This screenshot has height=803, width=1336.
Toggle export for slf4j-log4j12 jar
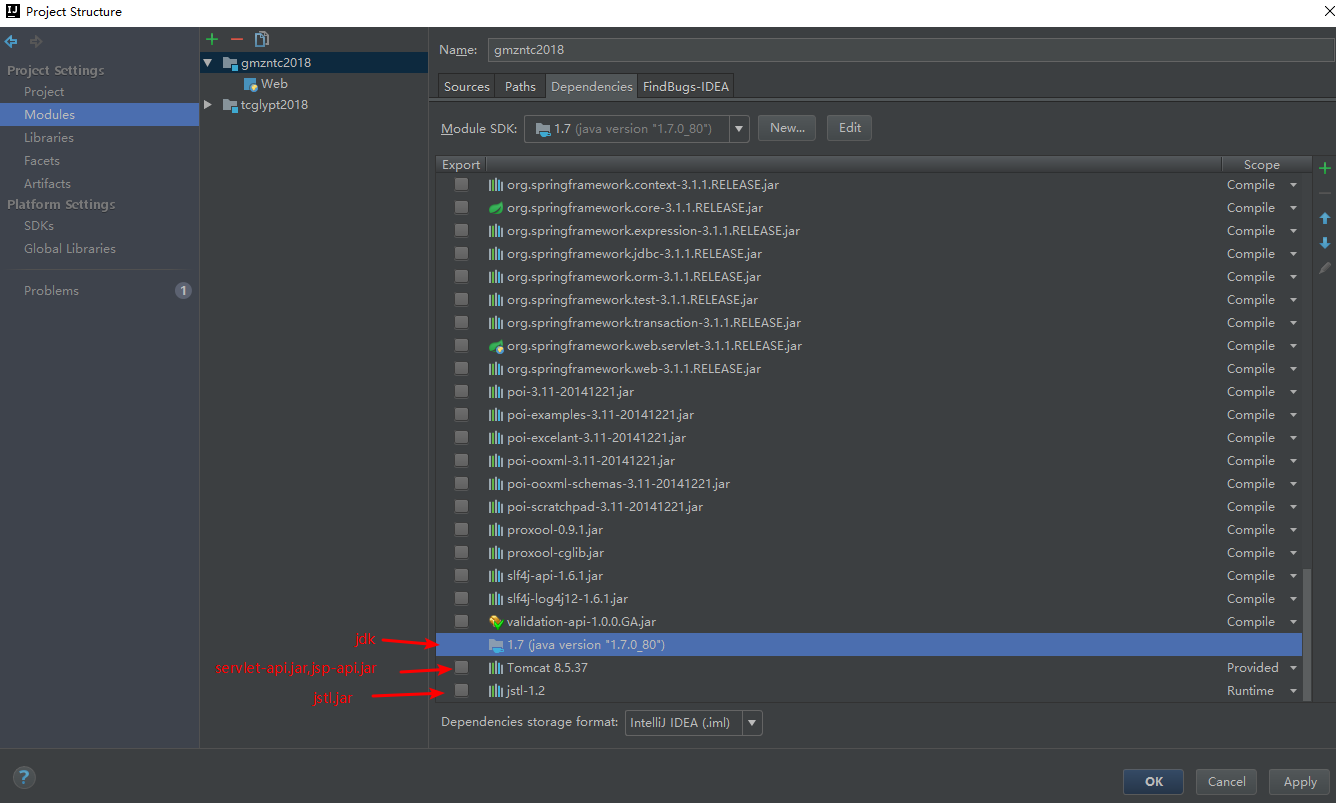click(461, 599)
